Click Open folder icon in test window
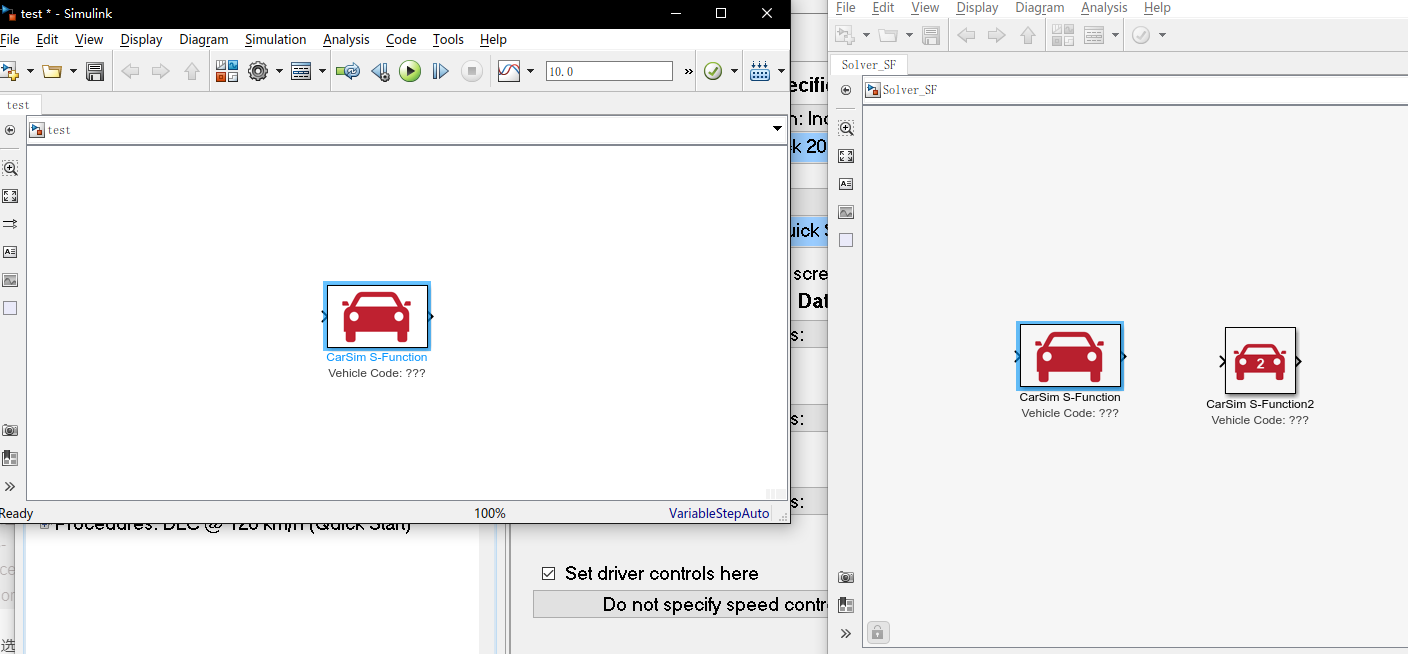This screenshot has height=654, width=1408. point(52,71)
